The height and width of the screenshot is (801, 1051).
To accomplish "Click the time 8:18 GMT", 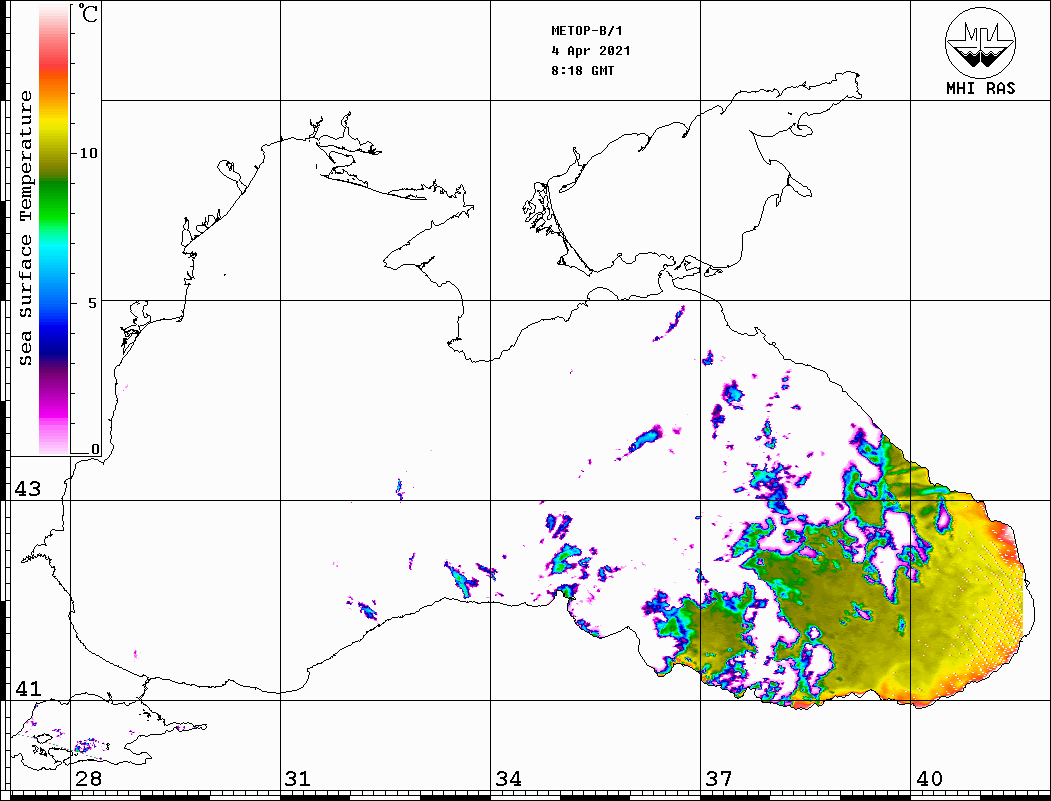I will (582, 70).
